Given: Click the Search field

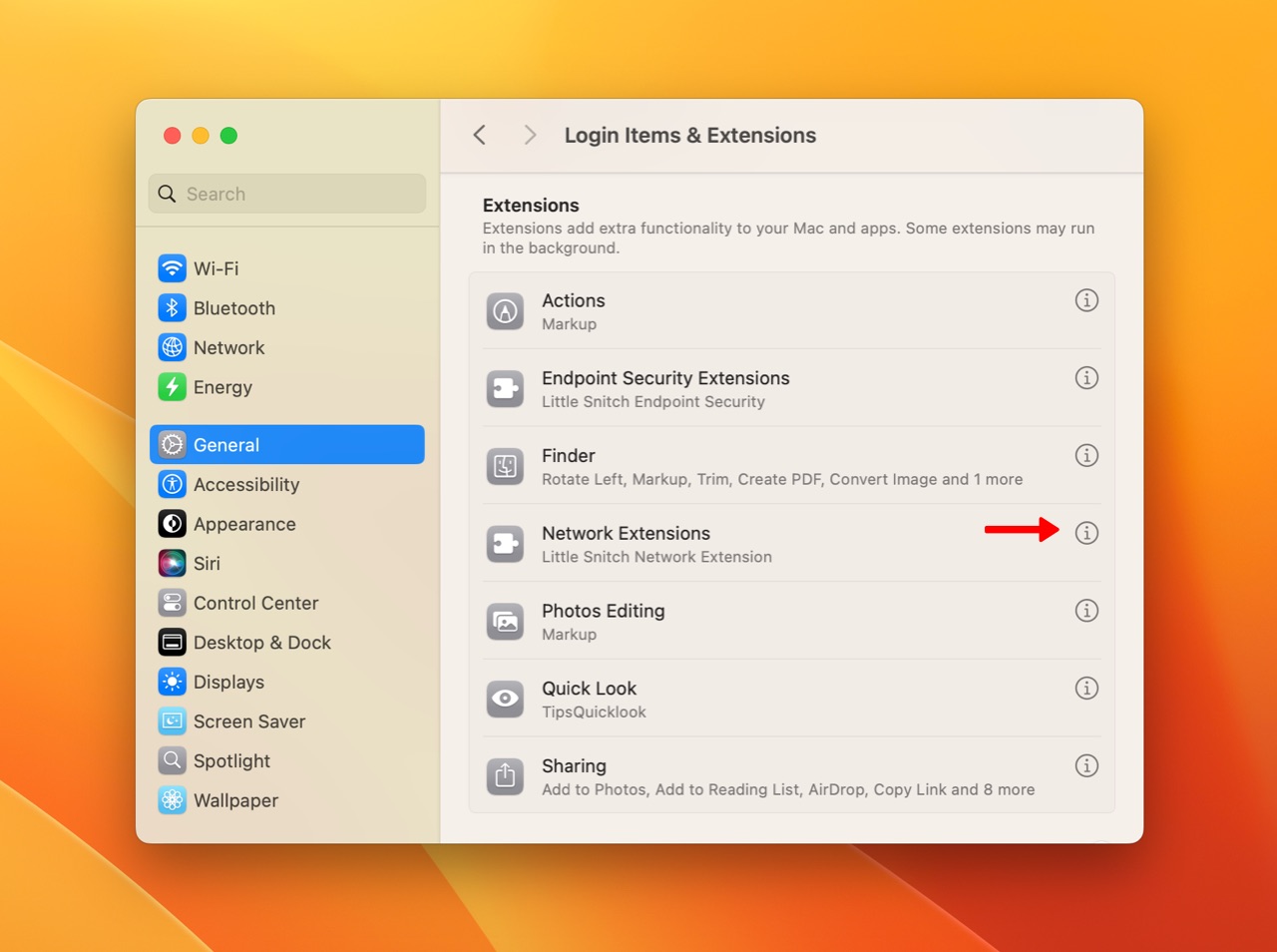Looking at the screenshot, I should 286,194.
